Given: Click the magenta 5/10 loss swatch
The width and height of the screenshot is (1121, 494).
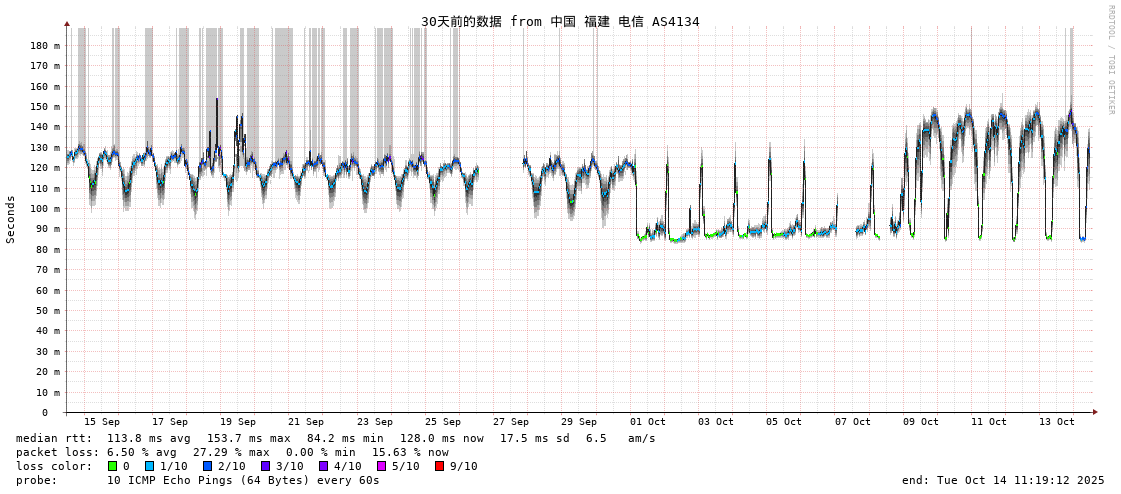Looking at the screenshot, I should (381, 466).
